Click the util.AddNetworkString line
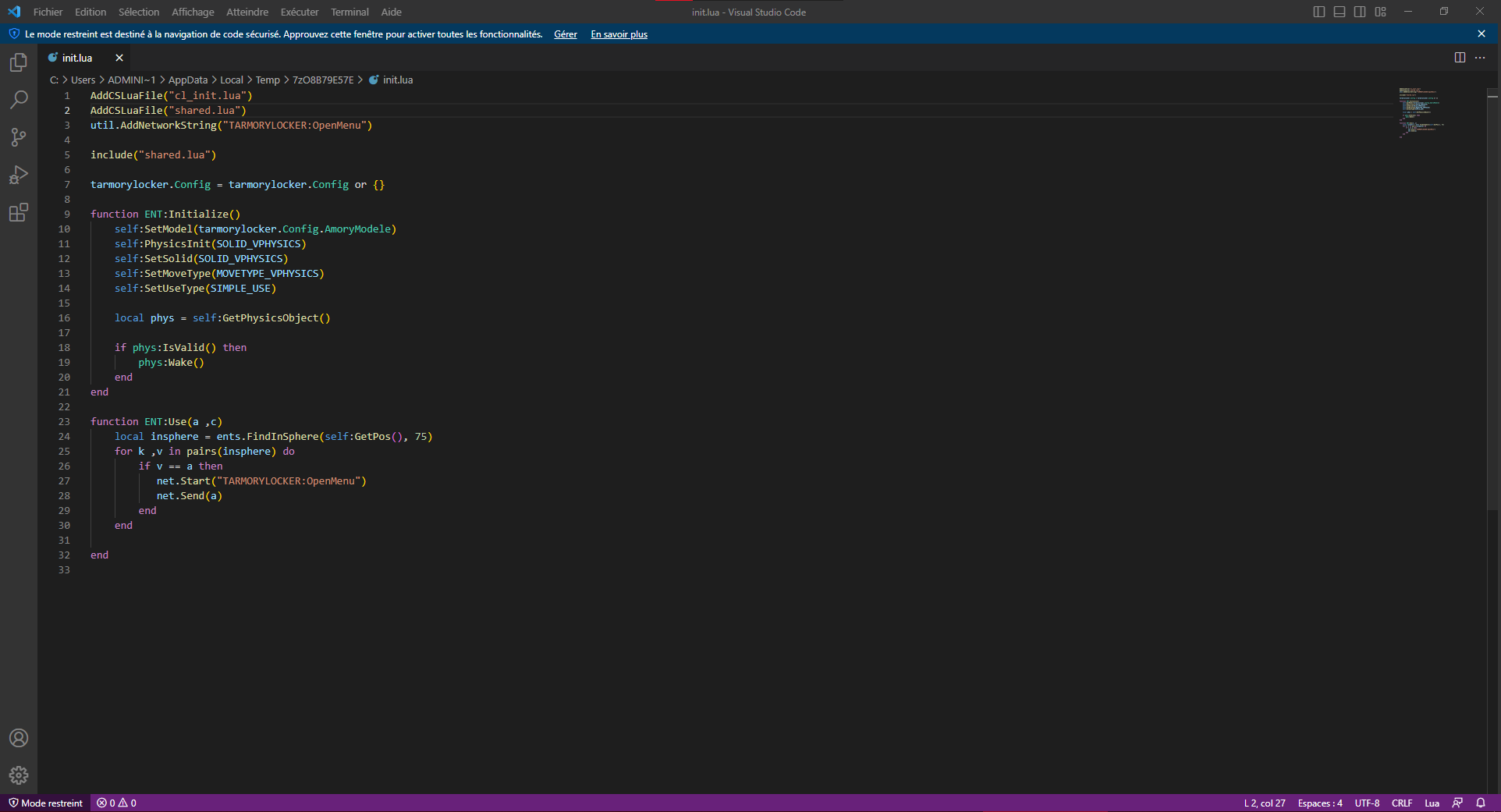 [x=232, y=125]
